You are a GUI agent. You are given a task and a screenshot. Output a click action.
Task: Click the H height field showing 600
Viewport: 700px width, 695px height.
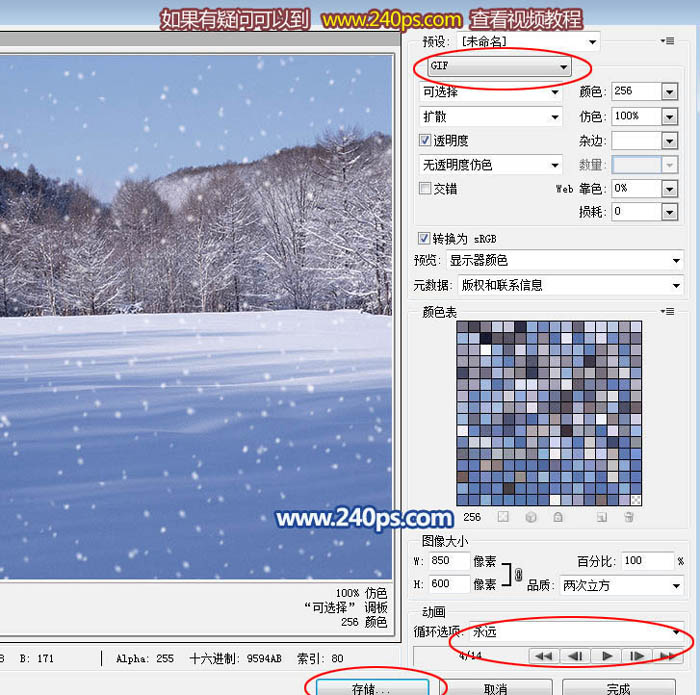[449, 584]
